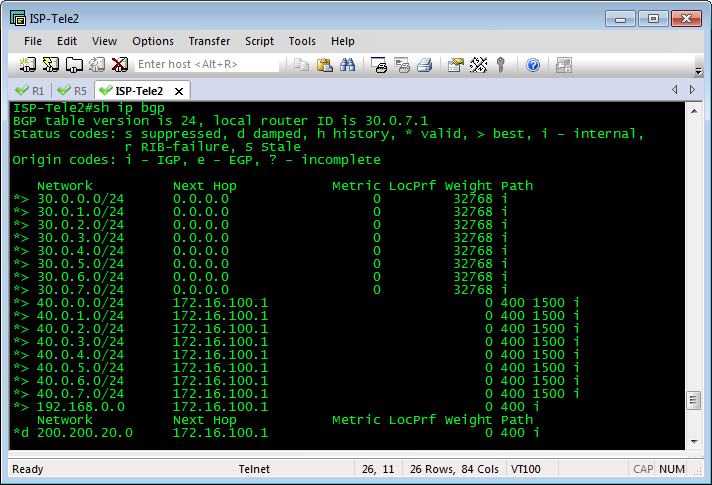Close the ISP-Tele2 tab with X
712x485 pixels.
pyautogui.click(x=179, y=91)
